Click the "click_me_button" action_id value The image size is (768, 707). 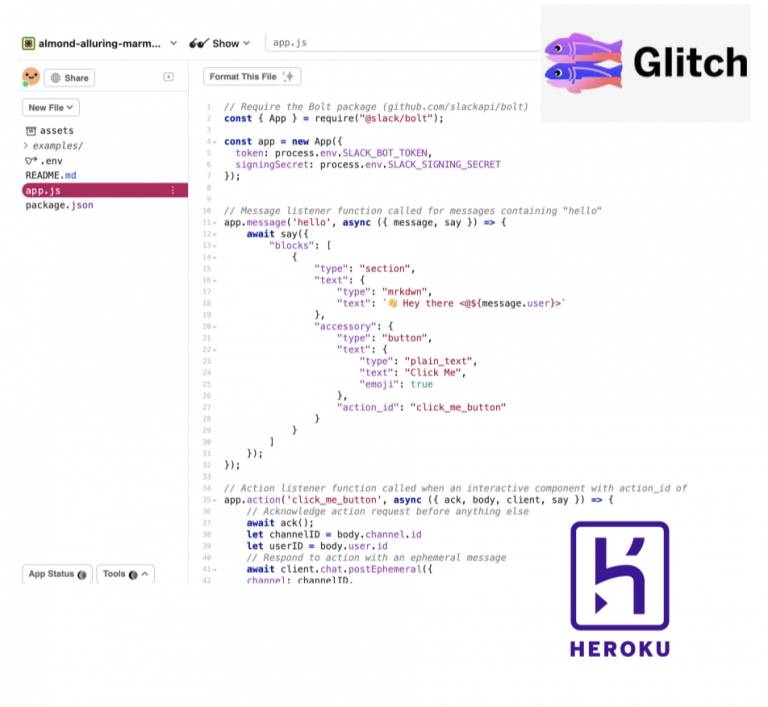click(x=457, y=408)
